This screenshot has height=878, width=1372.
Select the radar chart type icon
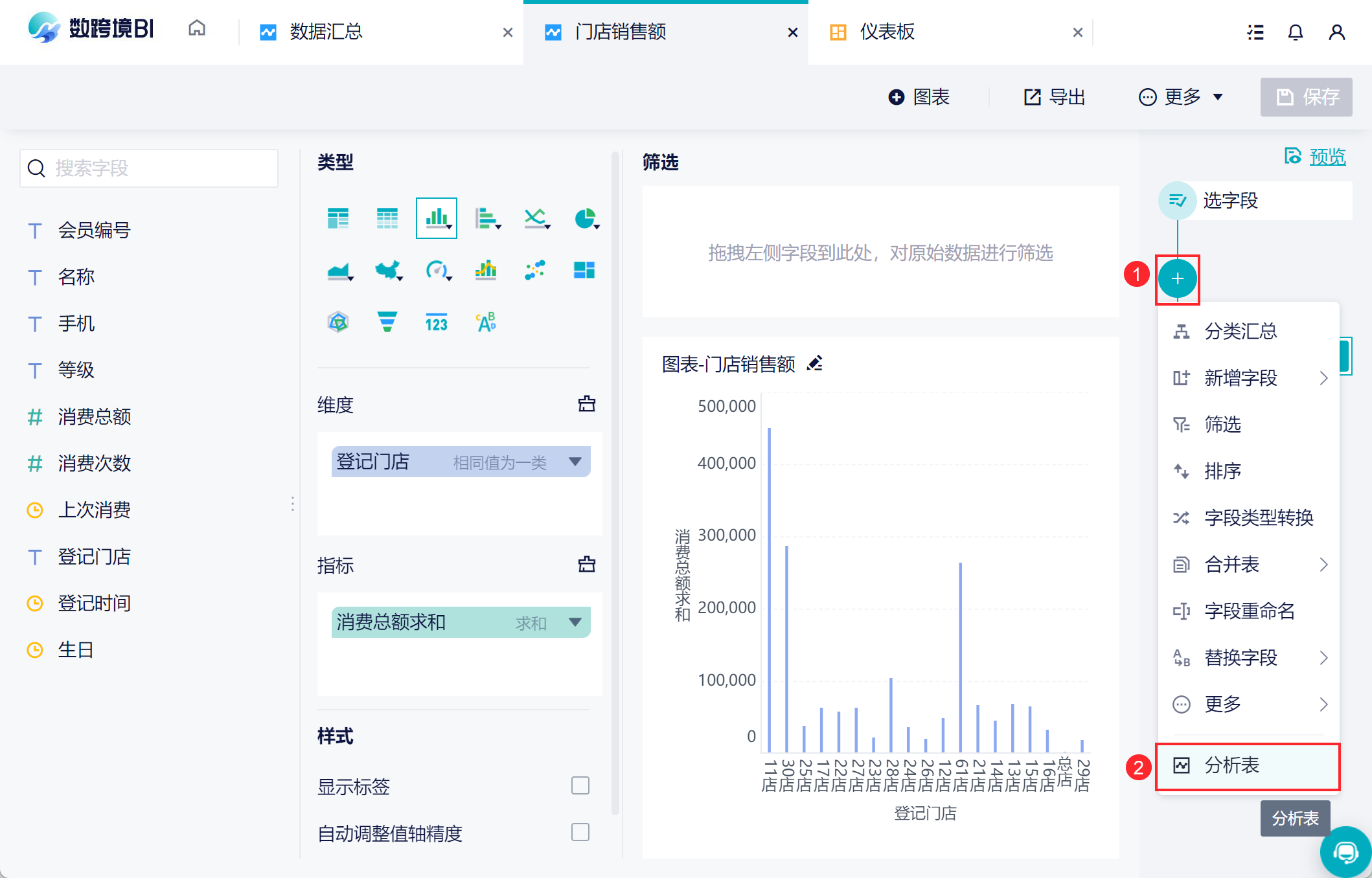click(338, 322)
